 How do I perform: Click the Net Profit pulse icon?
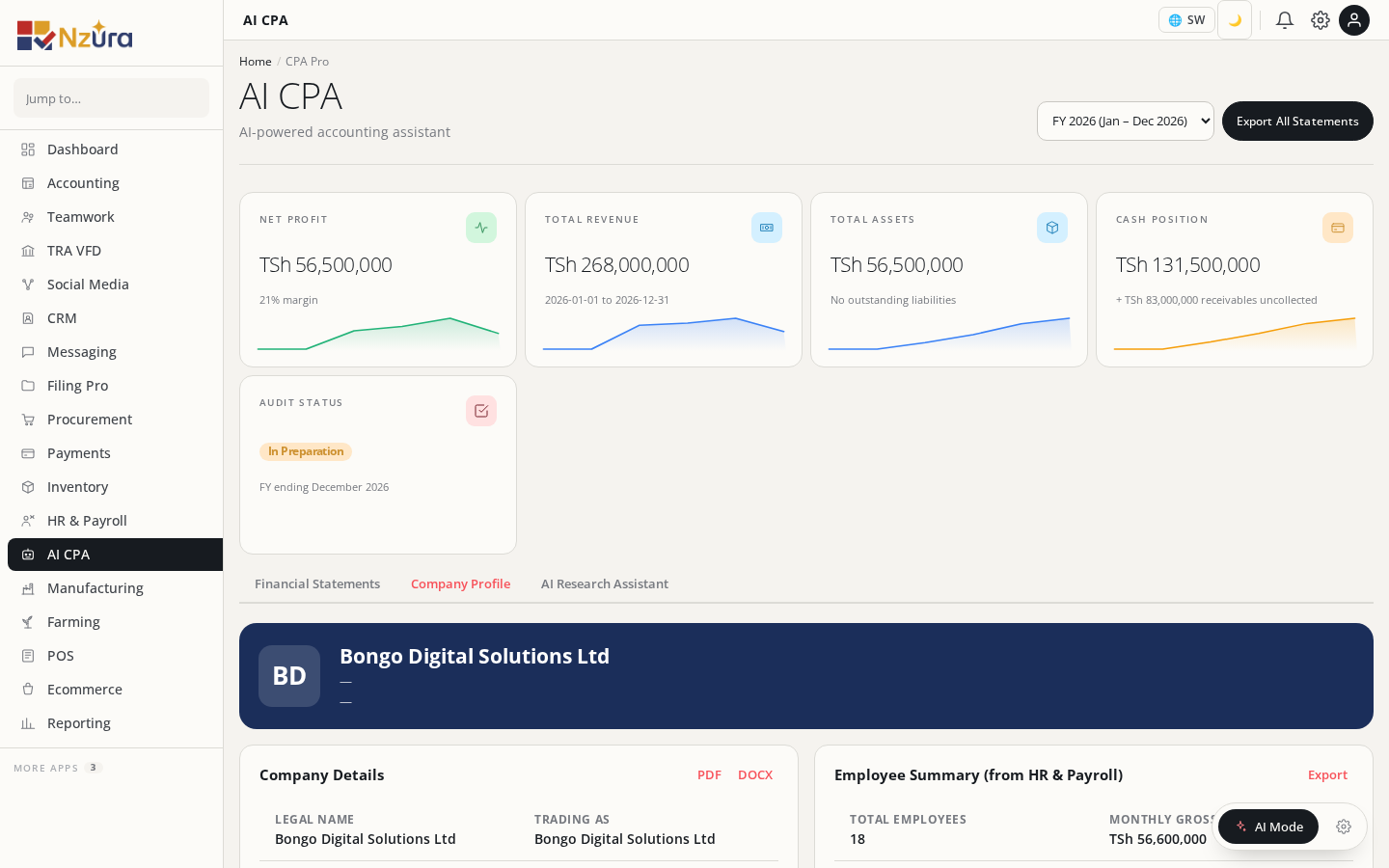coord(481,228)
